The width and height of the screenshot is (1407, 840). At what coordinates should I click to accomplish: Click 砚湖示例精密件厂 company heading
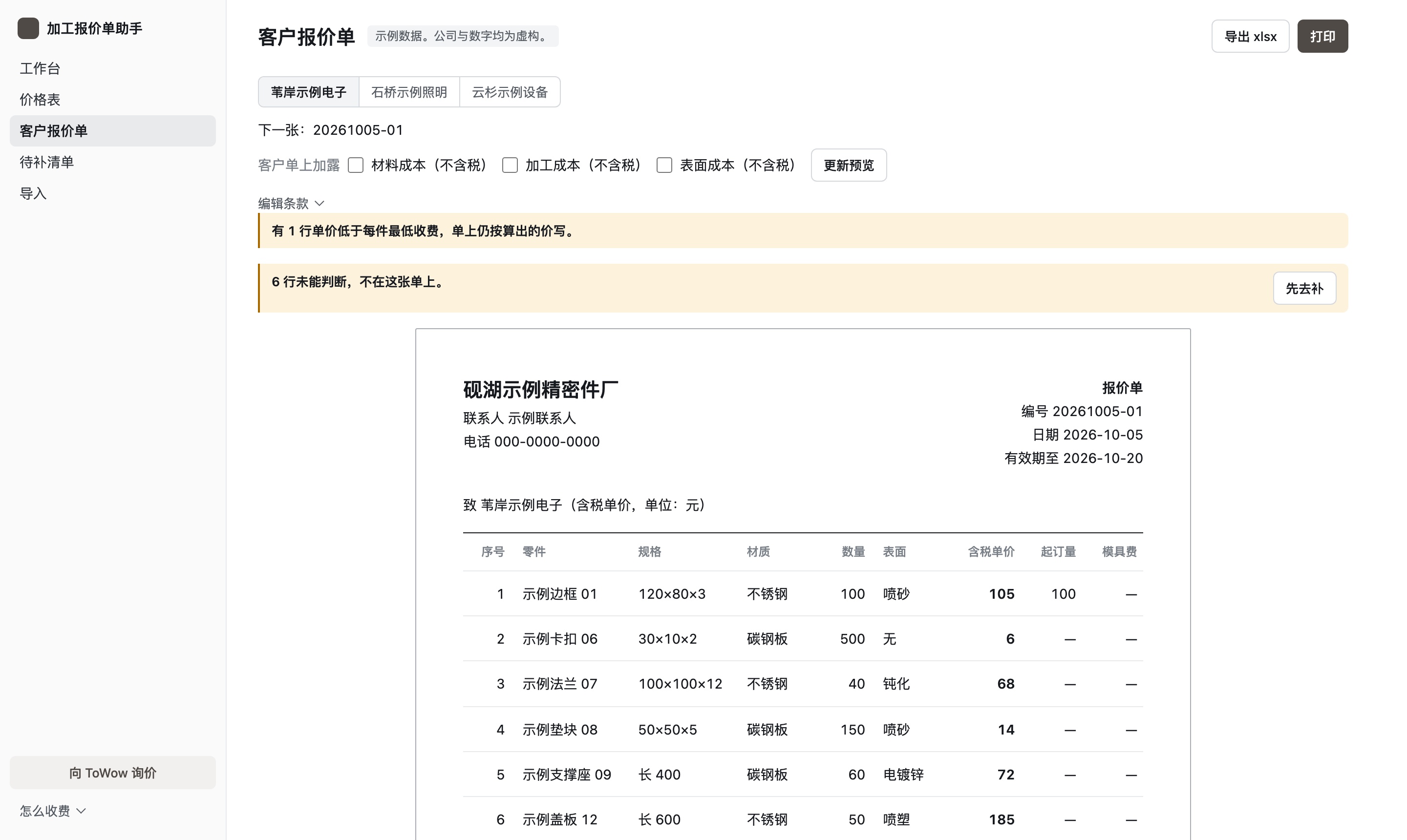point(540,389)
